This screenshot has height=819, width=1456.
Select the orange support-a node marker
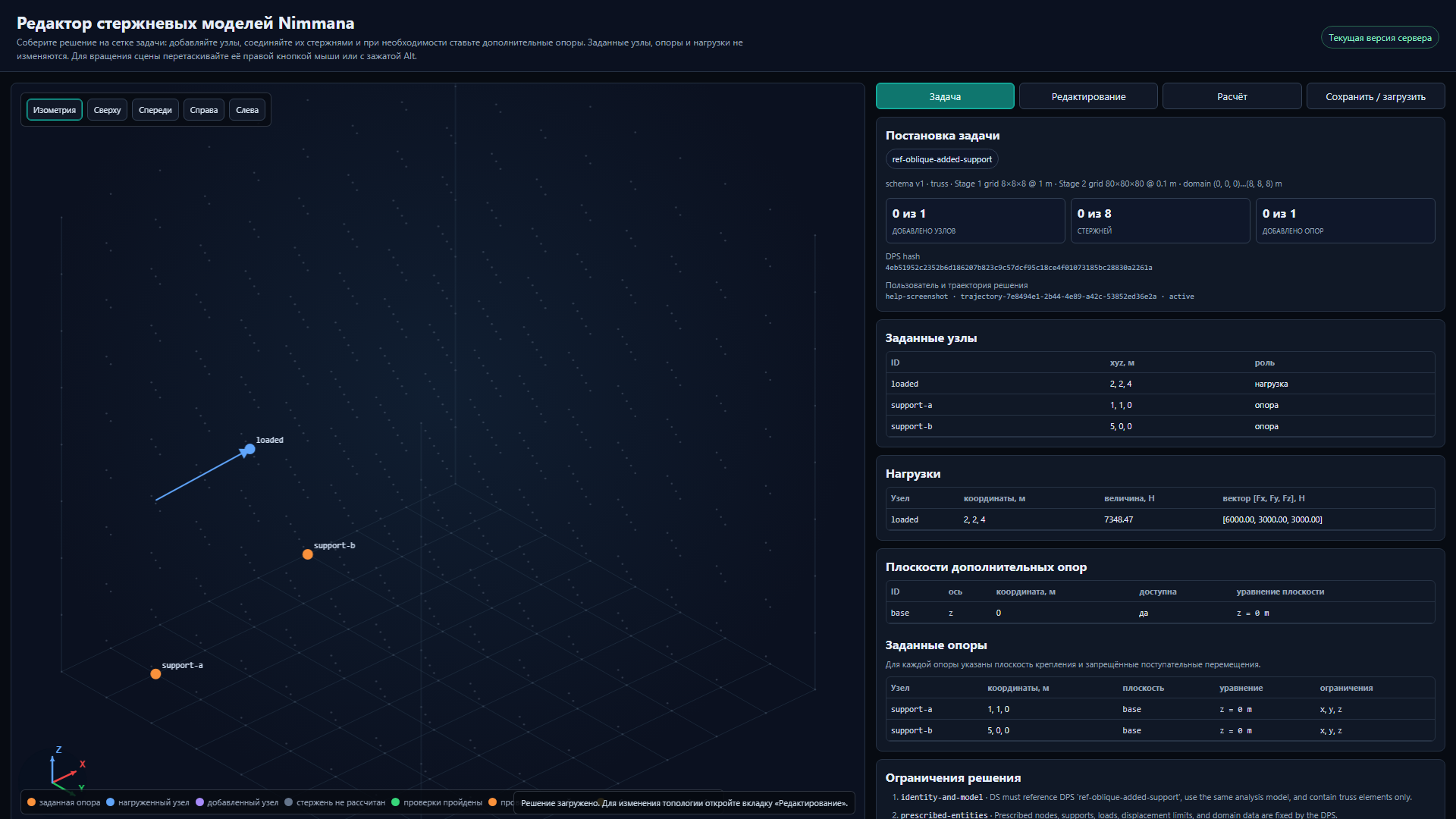click(155, 674)
